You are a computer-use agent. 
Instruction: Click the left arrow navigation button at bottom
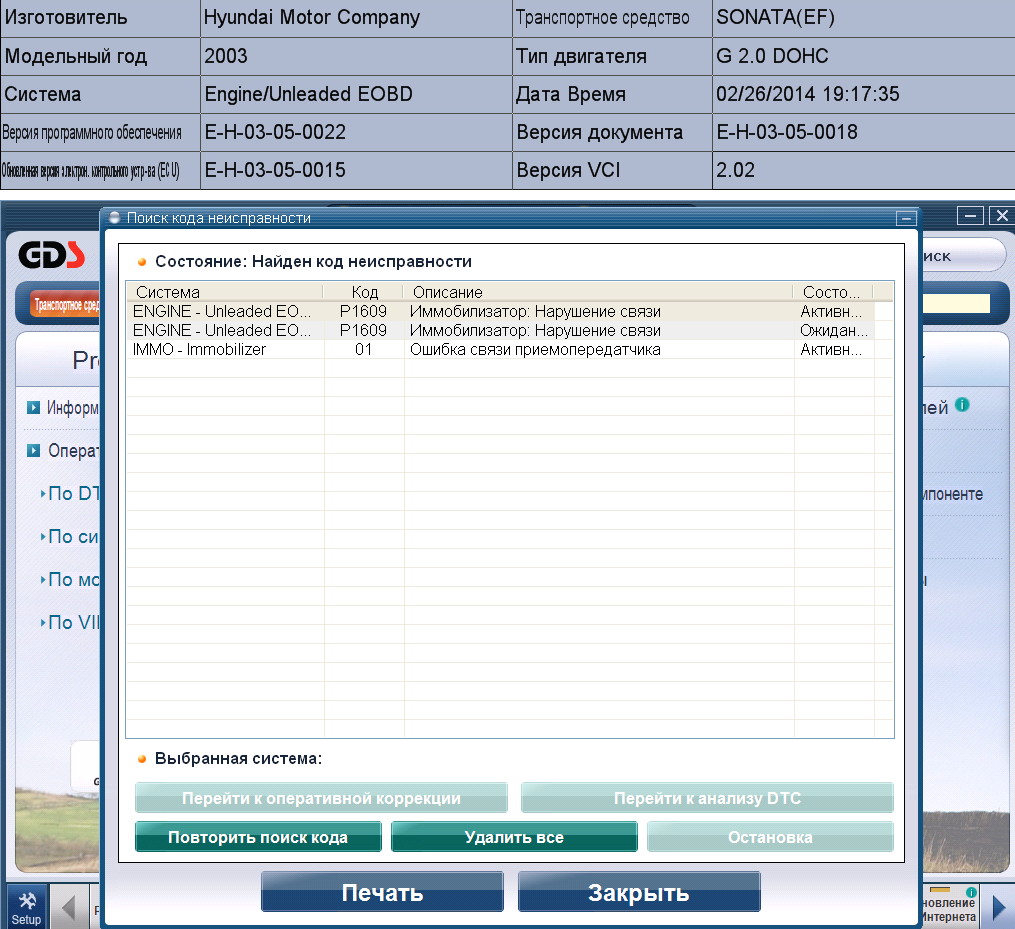tap(68, 907)
